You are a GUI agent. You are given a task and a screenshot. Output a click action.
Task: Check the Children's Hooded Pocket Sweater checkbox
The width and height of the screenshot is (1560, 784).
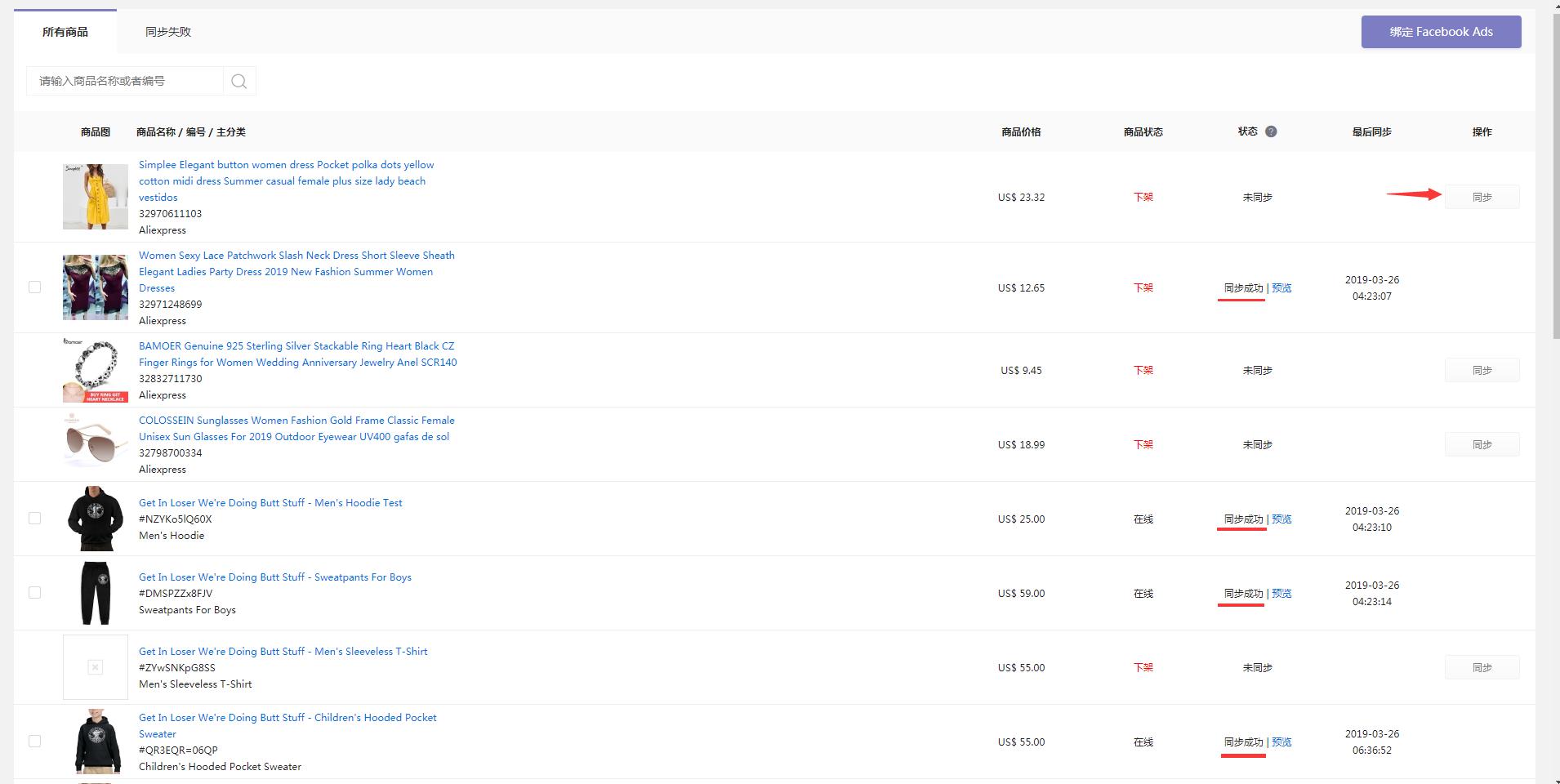coord(34,742)
